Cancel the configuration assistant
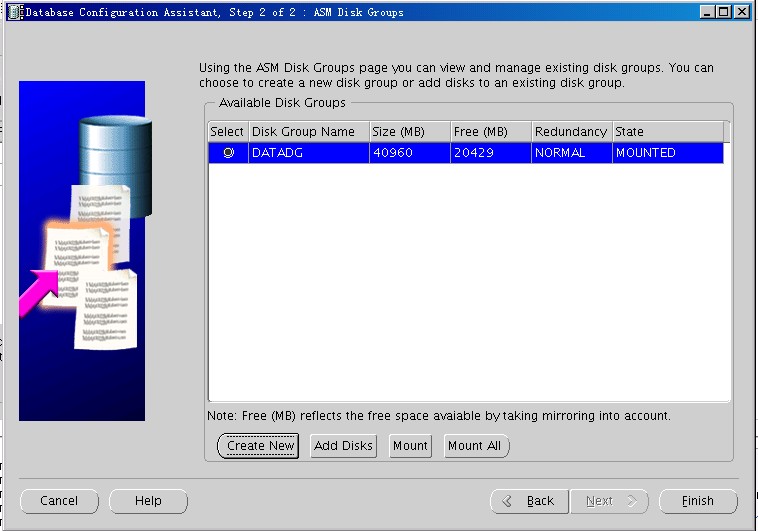Image resolution: width=758 pixels, height=531 pixels. 59,501
